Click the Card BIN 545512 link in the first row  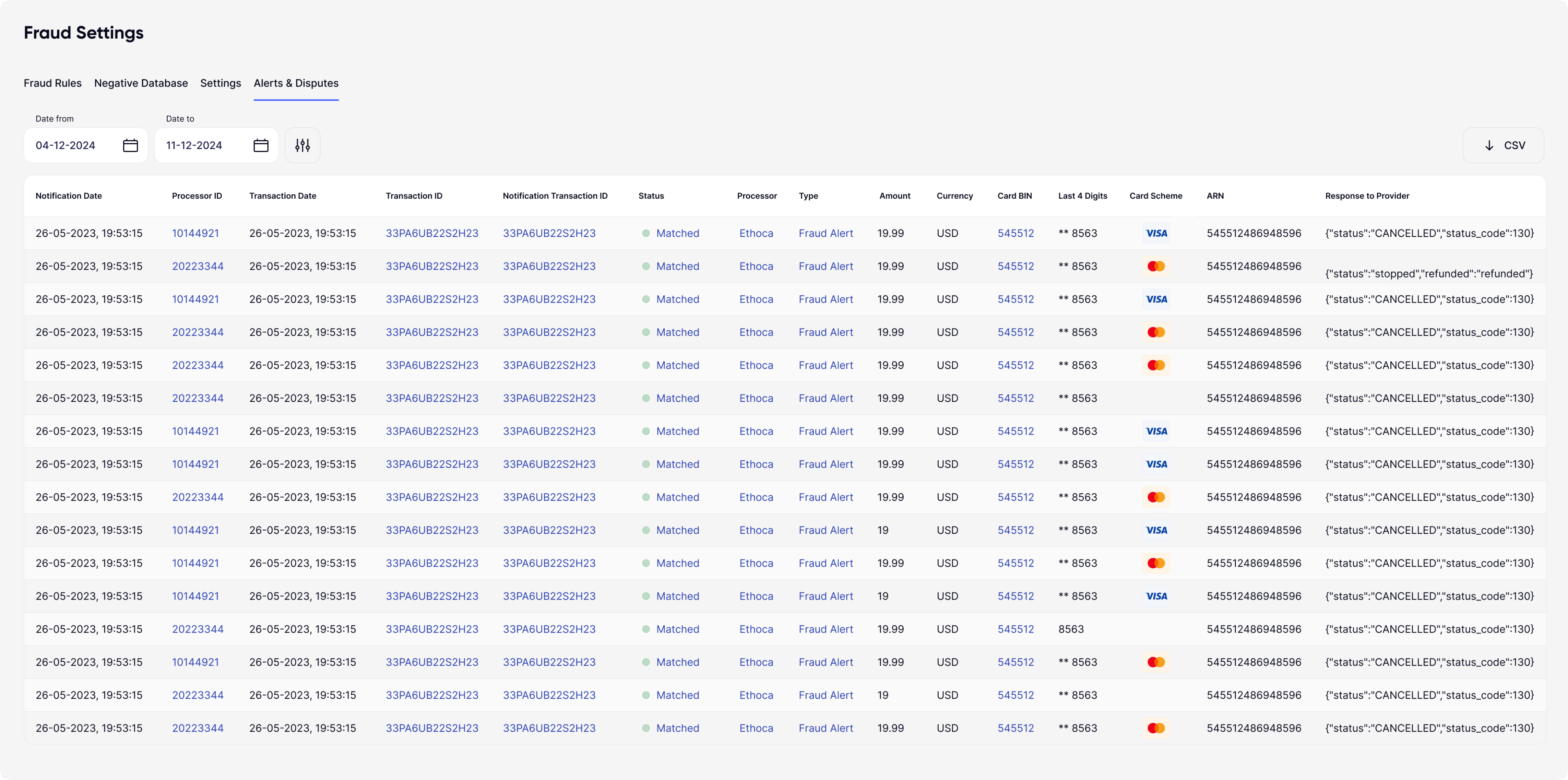pos(1015,233)
